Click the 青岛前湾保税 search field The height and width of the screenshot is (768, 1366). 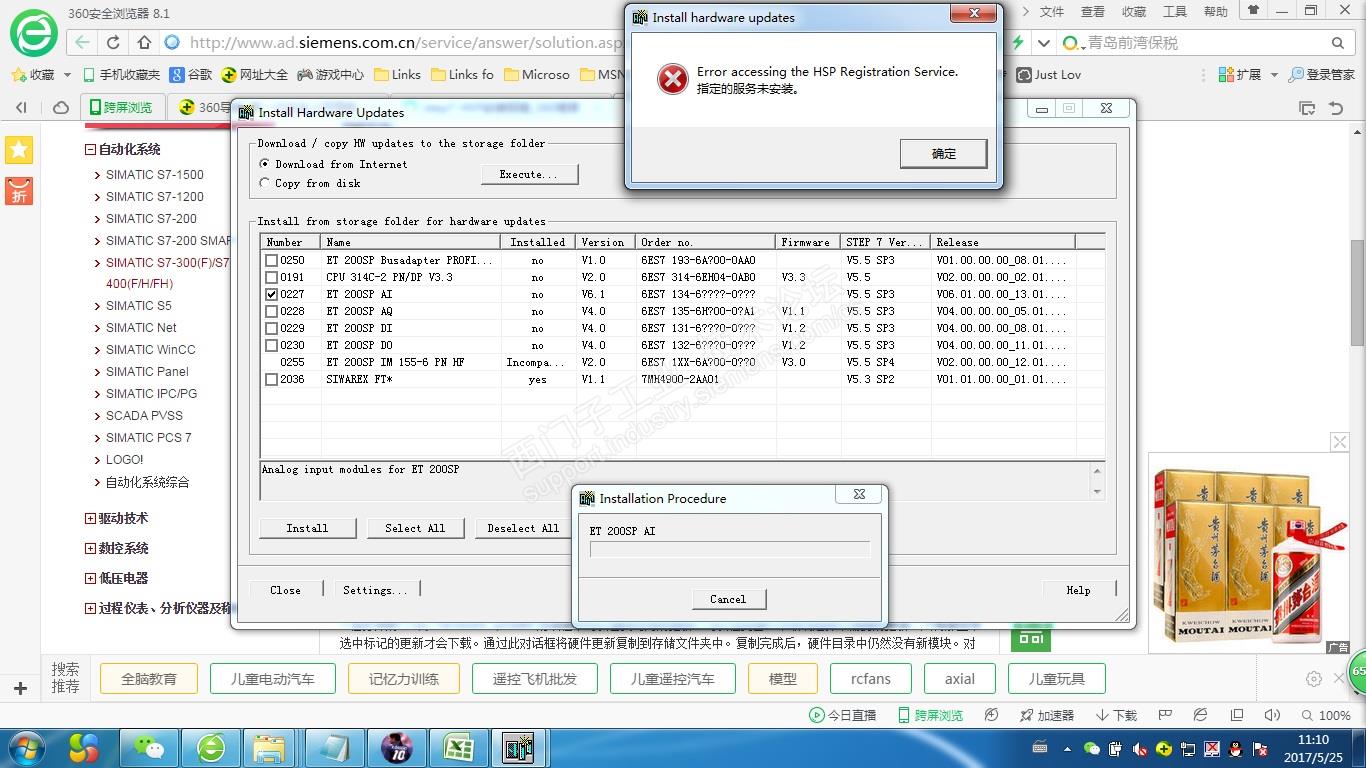click(1204, 43)
